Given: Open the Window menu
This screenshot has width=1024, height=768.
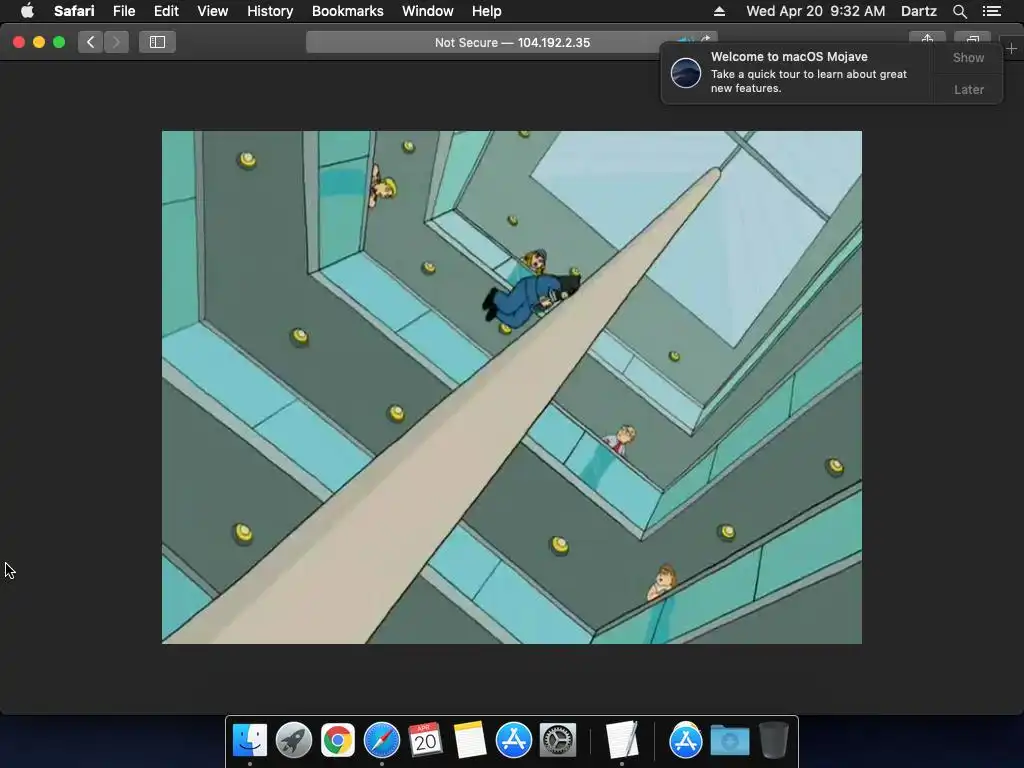Looking at the screenshot, I should (427, 11).
